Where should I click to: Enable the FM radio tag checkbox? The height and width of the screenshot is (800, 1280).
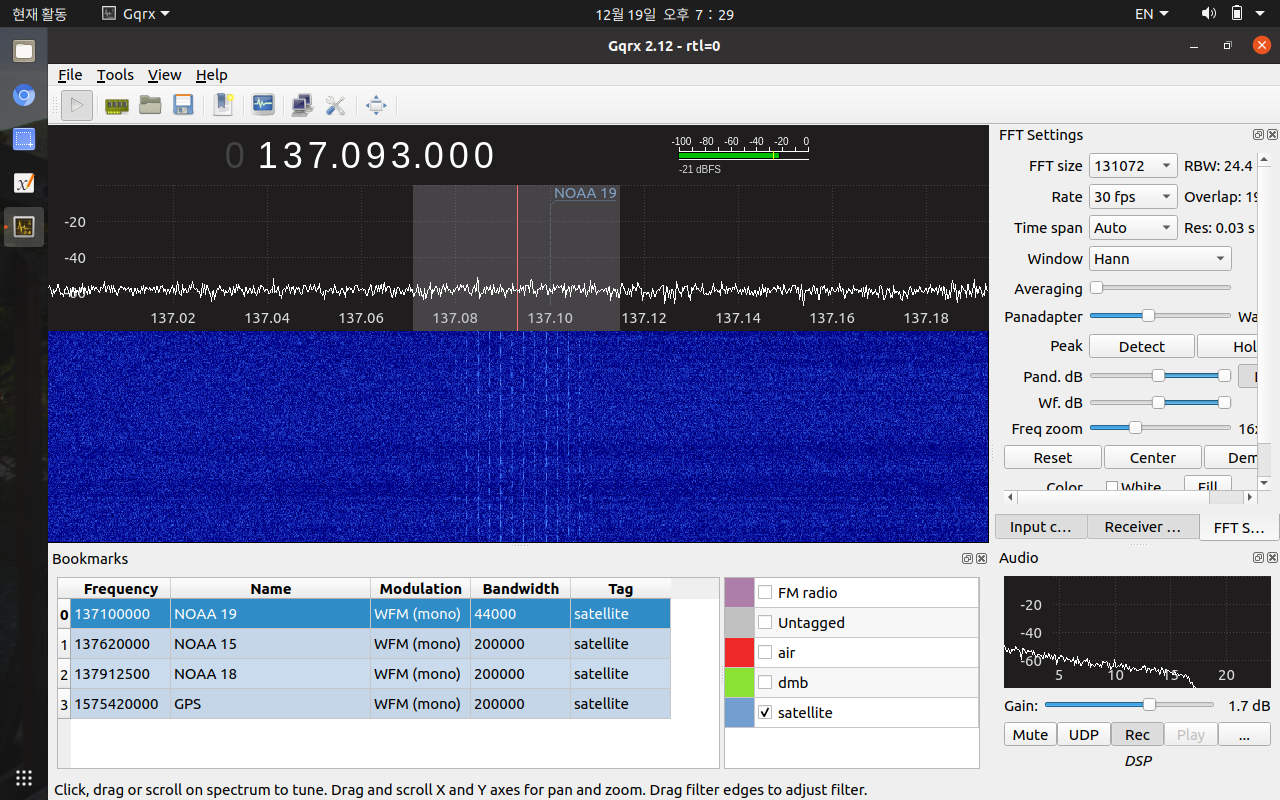click(765, 592)
